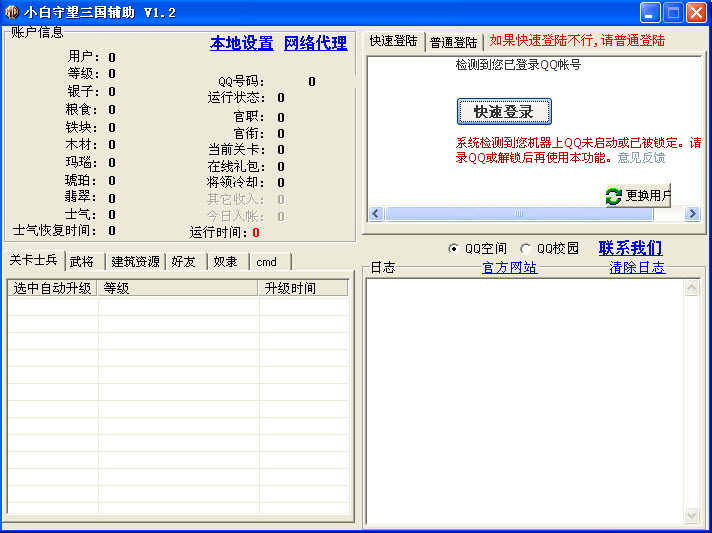Open the 联系我们 link
This screenshot has height=533, width=712.
[630, 248]
